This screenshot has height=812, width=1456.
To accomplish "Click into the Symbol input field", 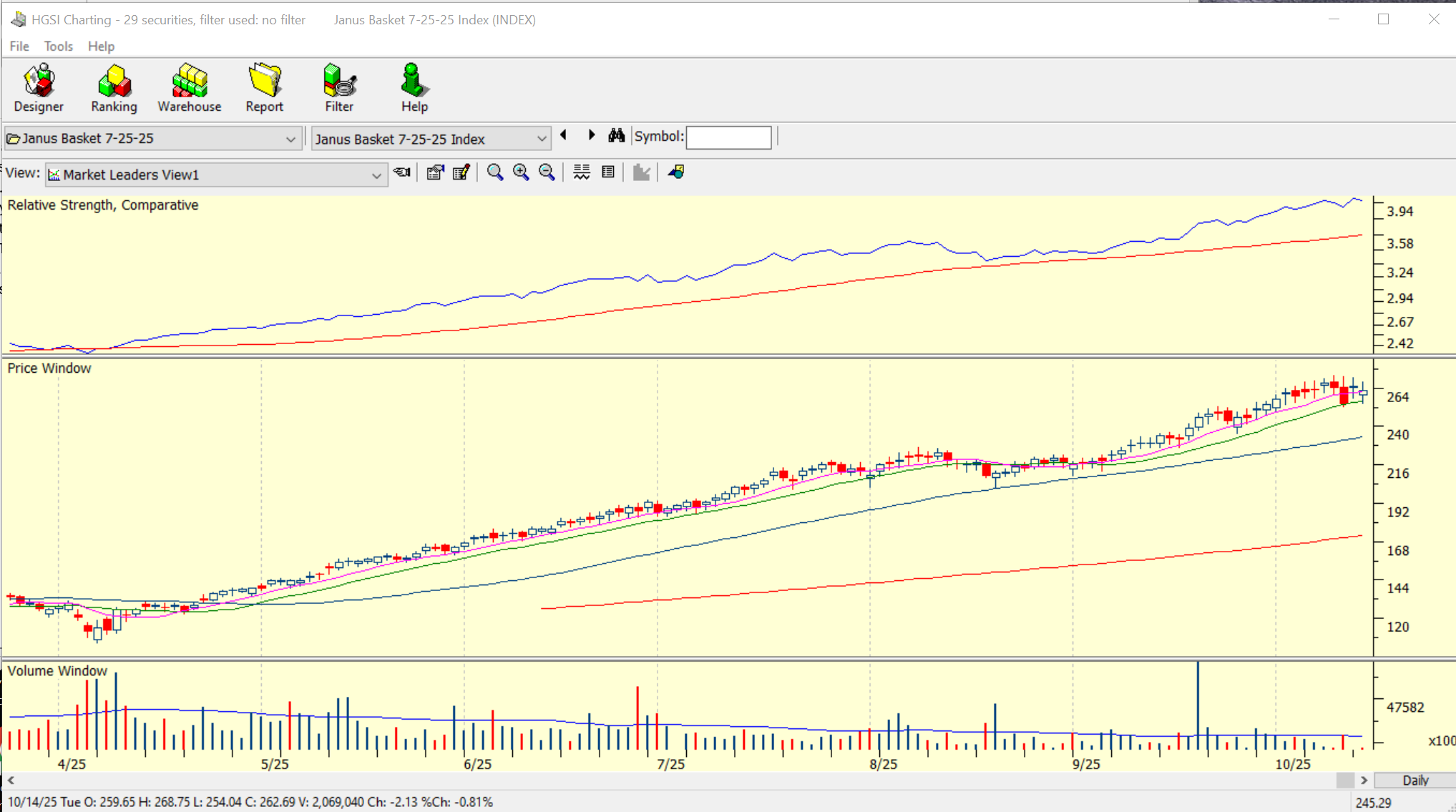I will 728,137.
